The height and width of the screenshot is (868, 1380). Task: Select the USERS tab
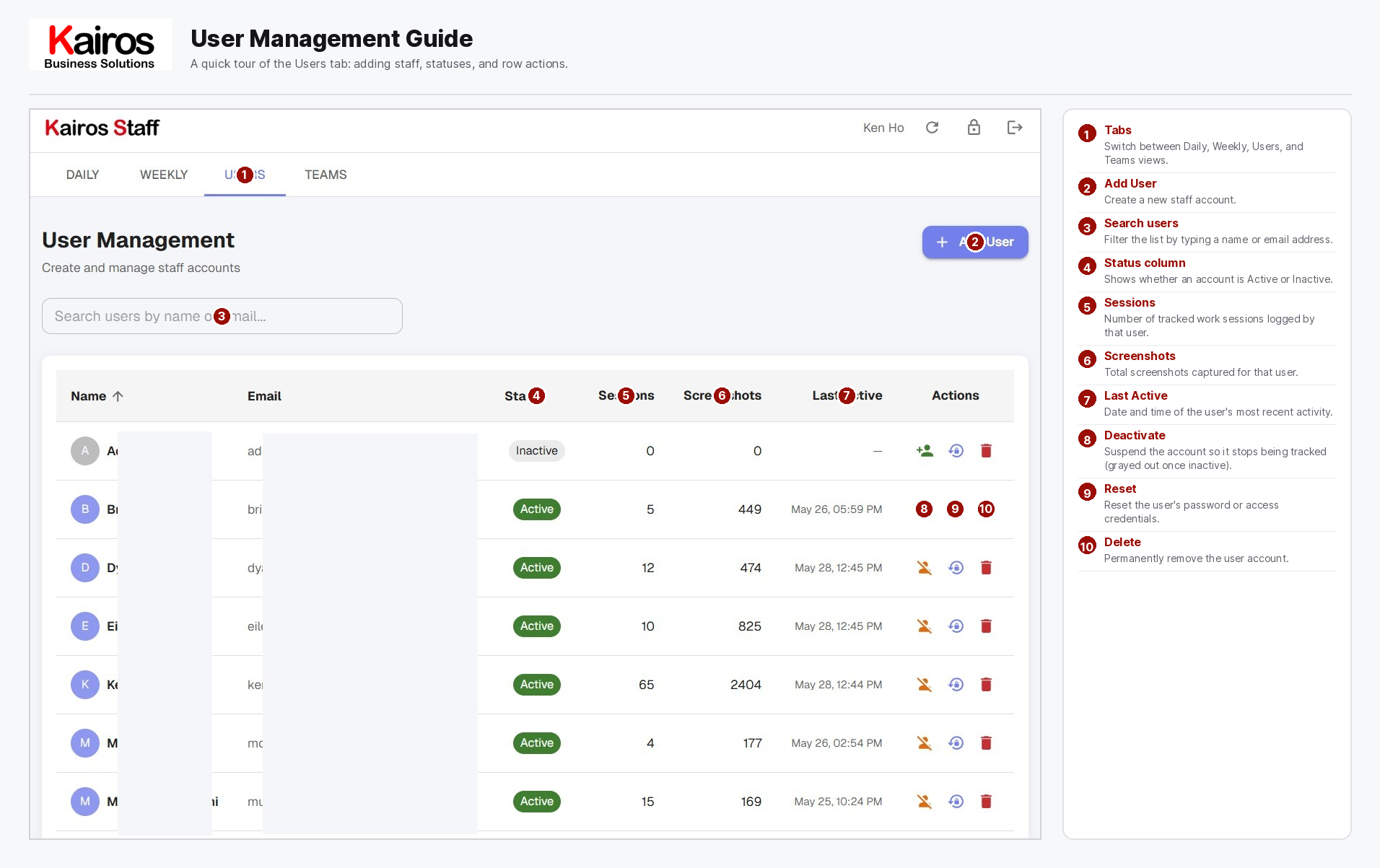coord(245,175)
